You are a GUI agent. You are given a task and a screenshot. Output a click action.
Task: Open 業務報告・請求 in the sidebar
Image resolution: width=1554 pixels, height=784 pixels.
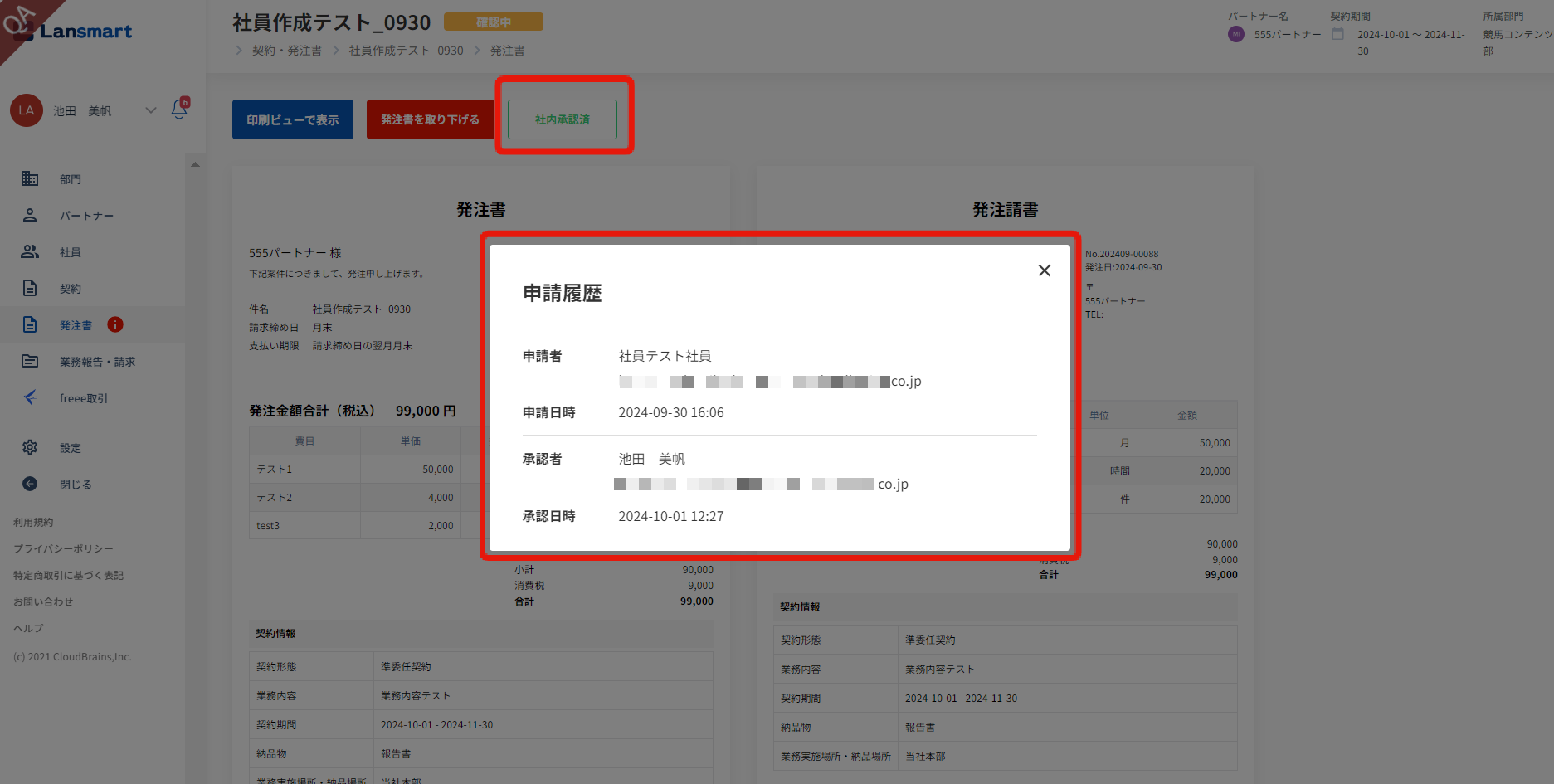click(97, 362)
